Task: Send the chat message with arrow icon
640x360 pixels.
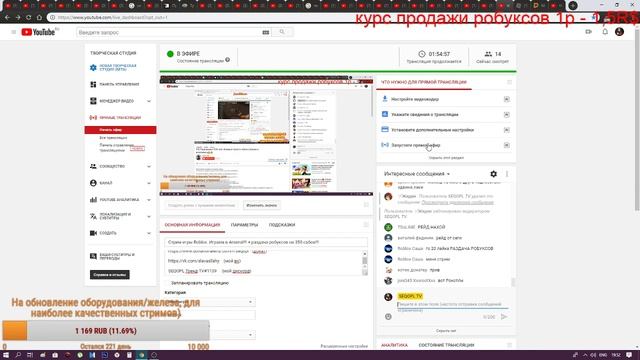Action: tap(504, 316)
